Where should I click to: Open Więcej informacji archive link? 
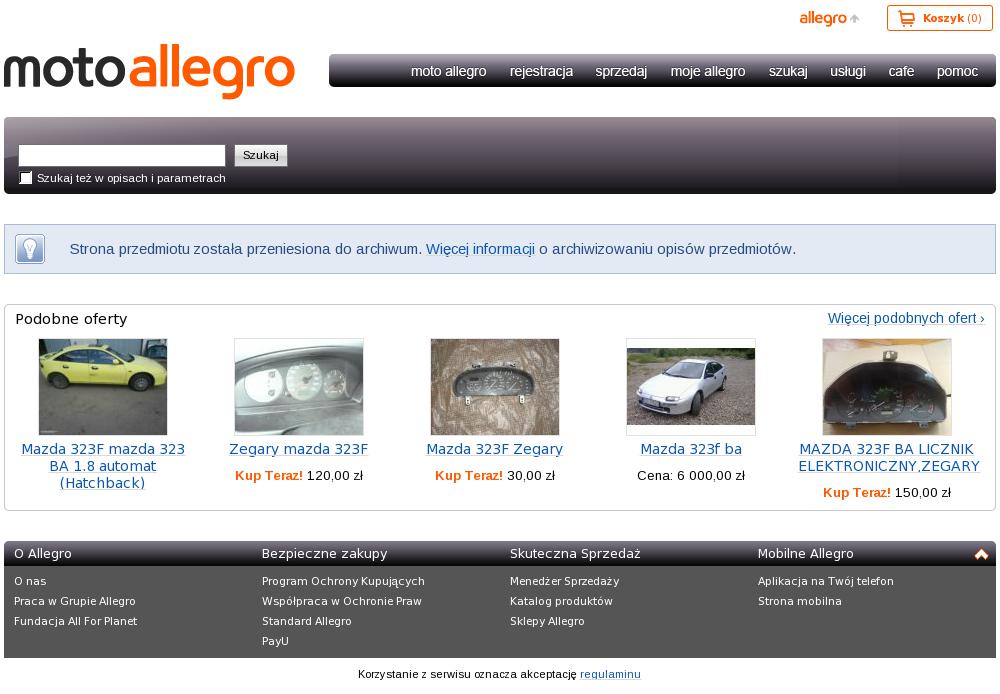coord(480,249)
